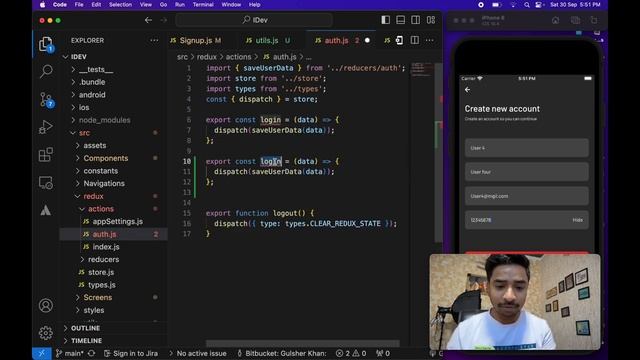This screenshot has width=640, height=360.
Task: Click Sign in to Jira
Action: tap(131, 353)
